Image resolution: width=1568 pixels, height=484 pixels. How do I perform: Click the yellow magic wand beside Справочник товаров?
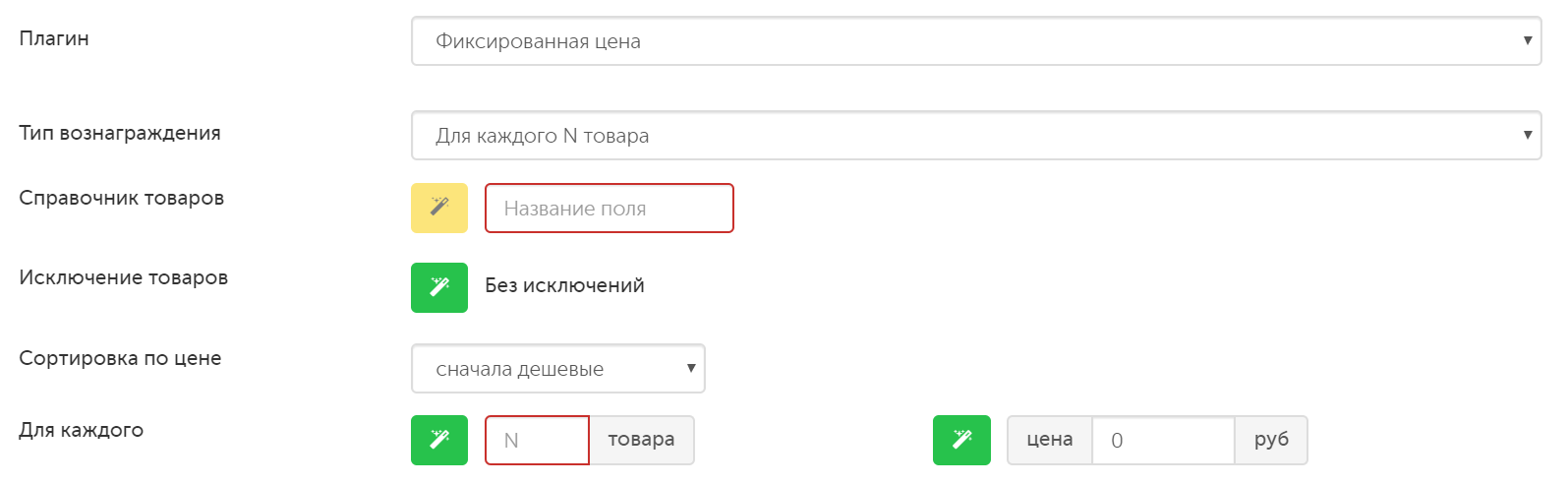pos(439,208)
